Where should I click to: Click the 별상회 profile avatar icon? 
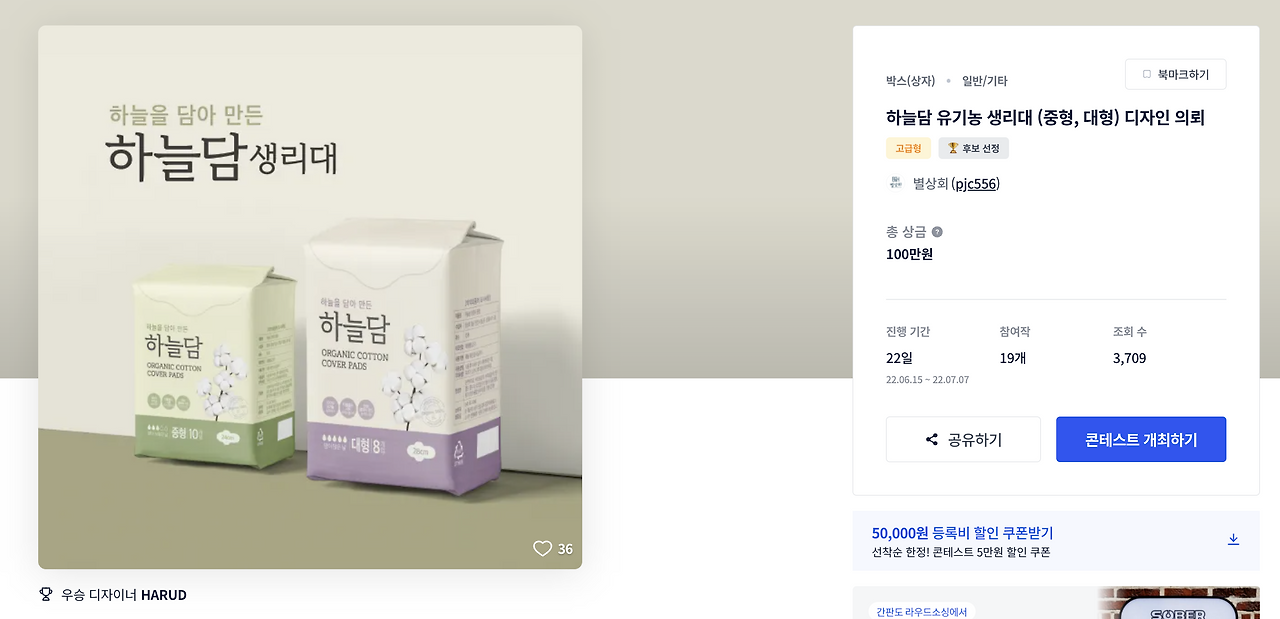point(893,183)
